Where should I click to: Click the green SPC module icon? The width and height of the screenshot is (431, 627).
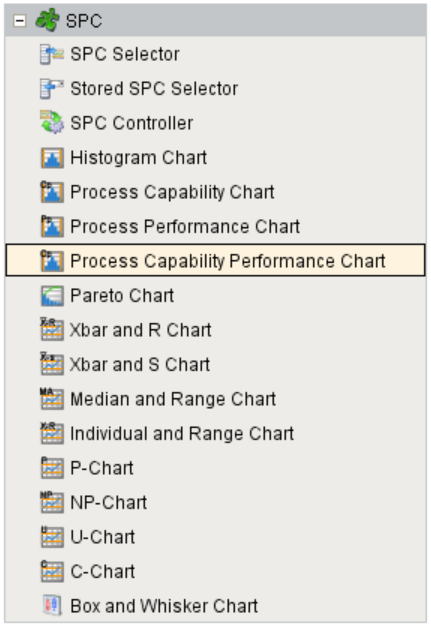[x=48, y=20]
